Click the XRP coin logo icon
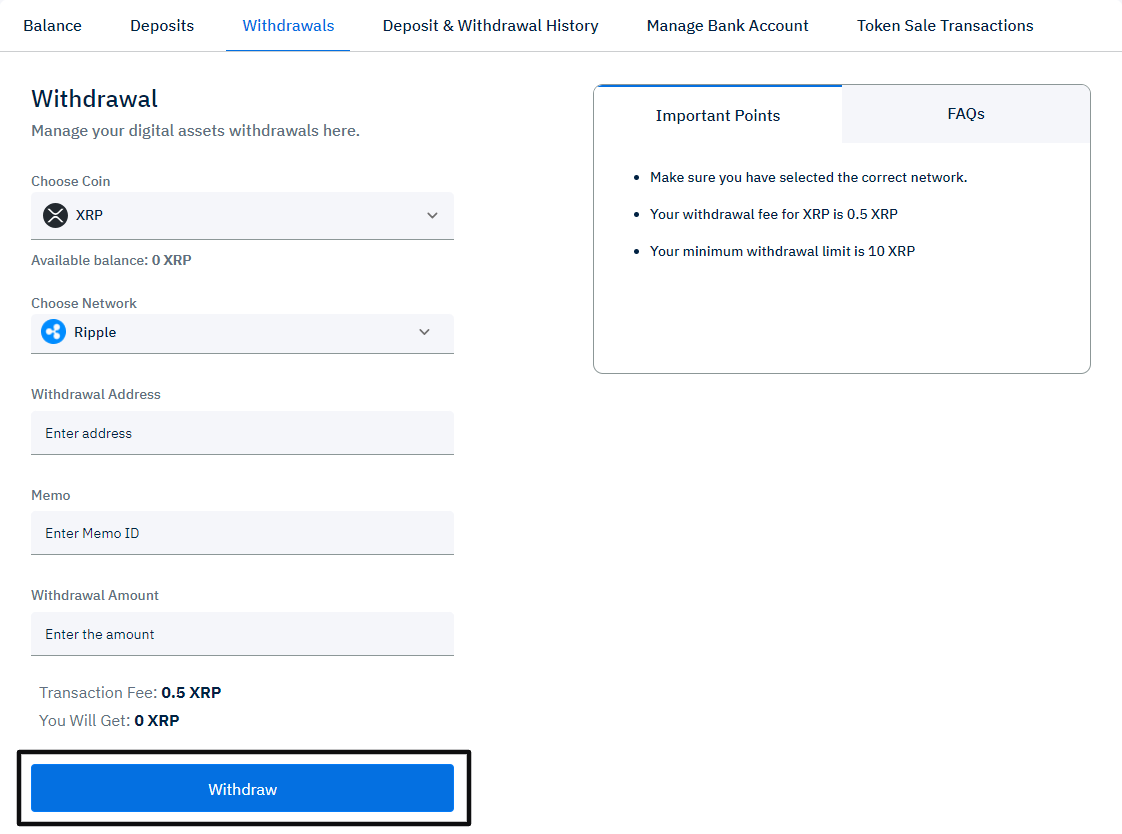Image resolution: width=1122 pixels, height=834 pixels. coord(55,215)
